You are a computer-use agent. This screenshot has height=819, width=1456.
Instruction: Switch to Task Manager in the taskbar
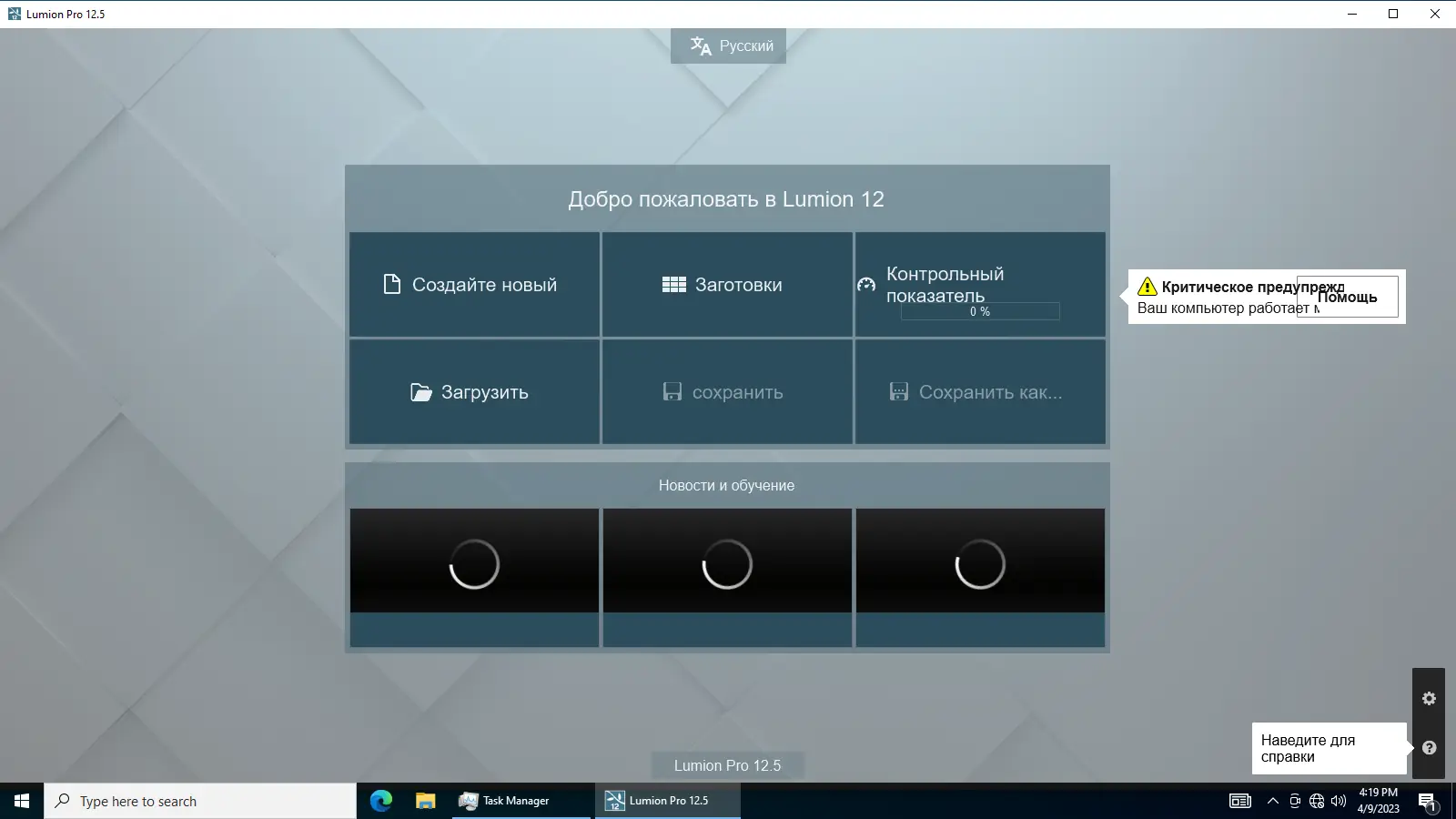pos(521,801)
